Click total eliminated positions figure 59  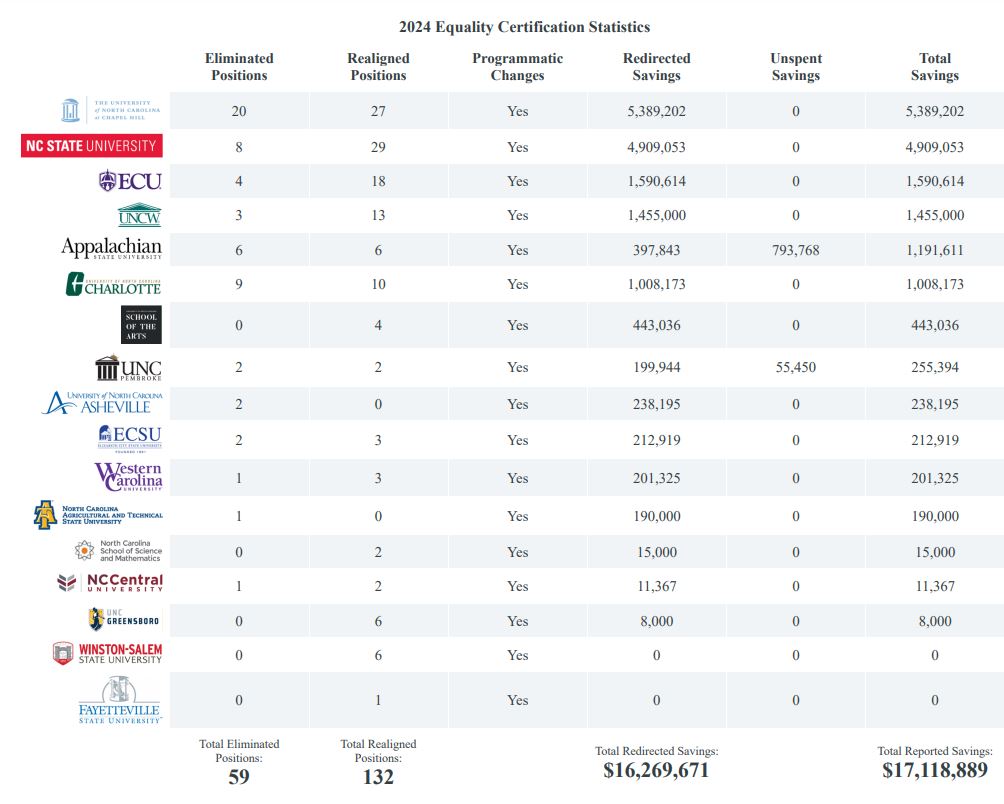tap(239, 777)
